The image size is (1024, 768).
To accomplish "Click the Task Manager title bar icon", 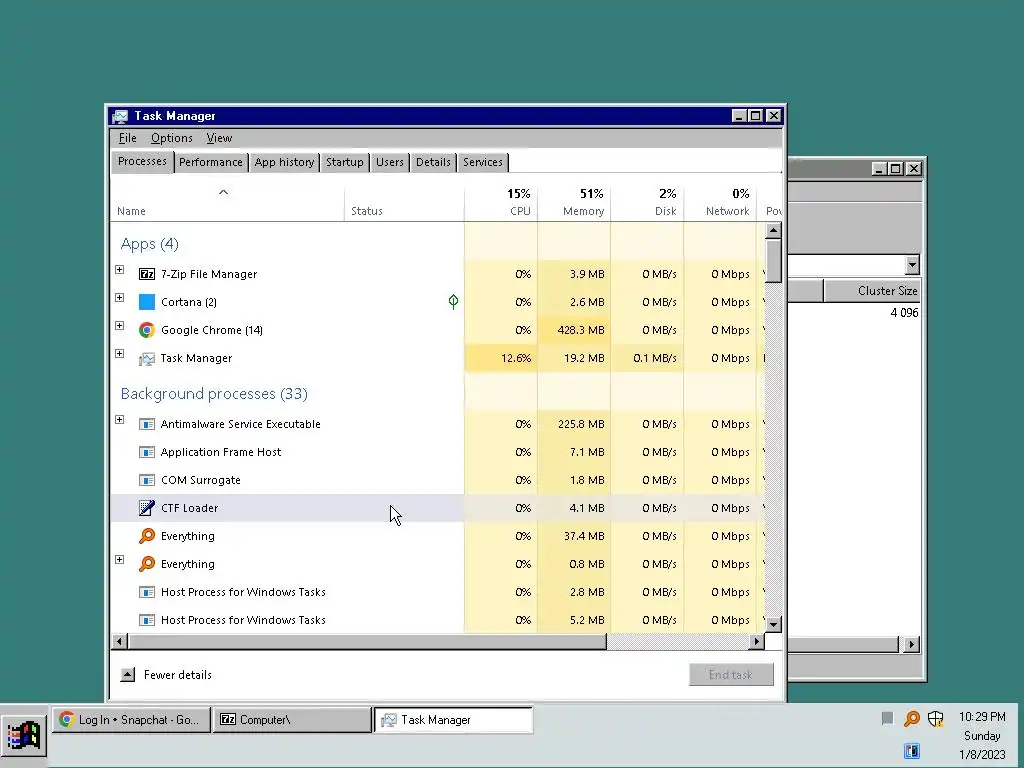I will [120, 116].
